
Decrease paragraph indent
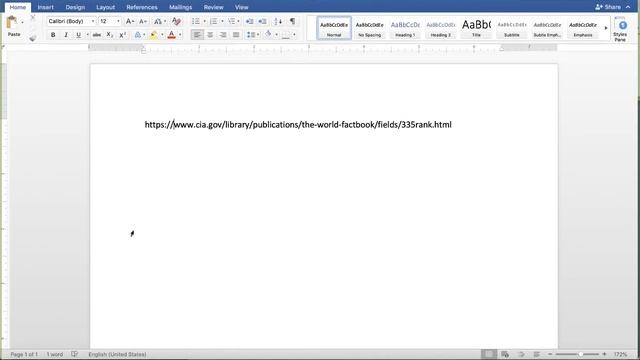(249, 21)
